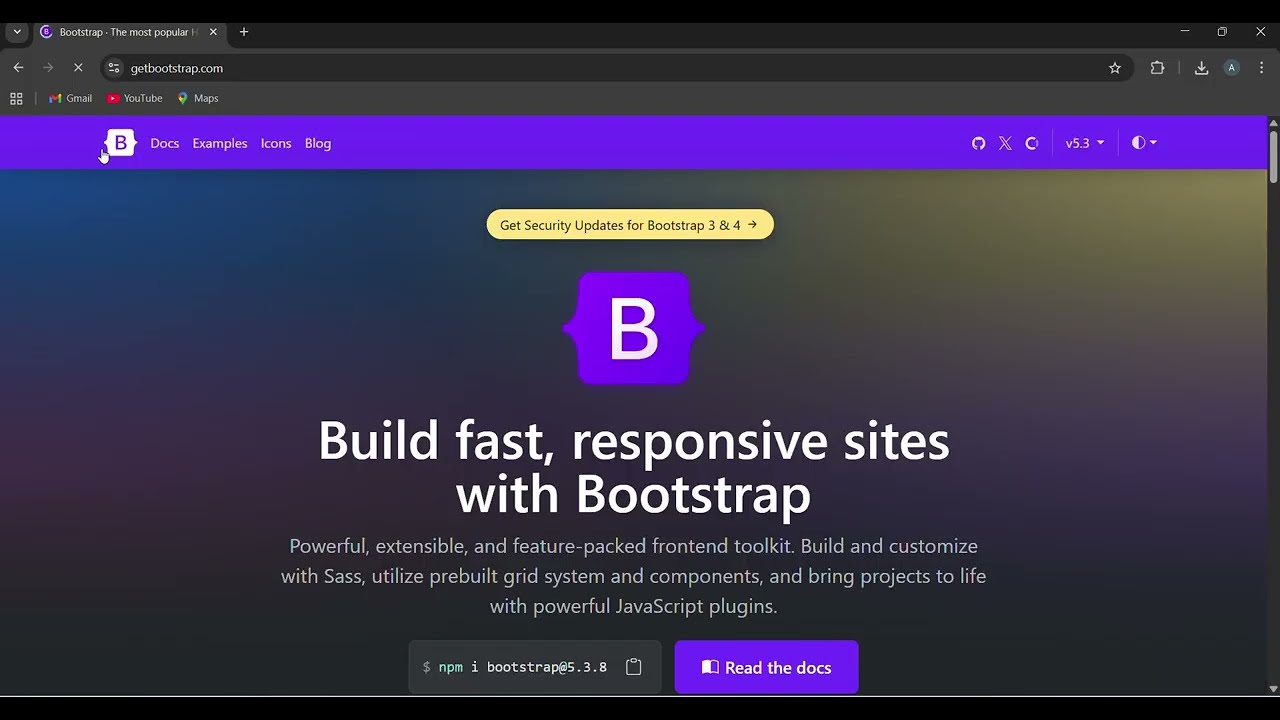Open the apps grid in bookmarks bar

(x=16, y=98)
